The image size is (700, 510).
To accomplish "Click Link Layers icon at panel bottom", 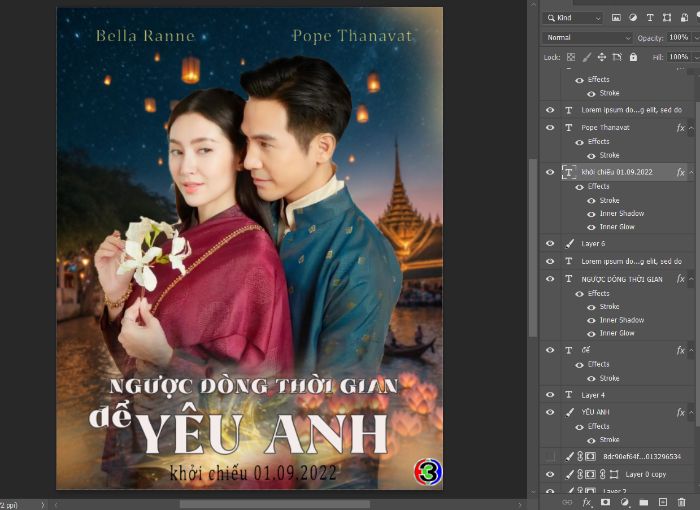I will click(x=567, y=502).
